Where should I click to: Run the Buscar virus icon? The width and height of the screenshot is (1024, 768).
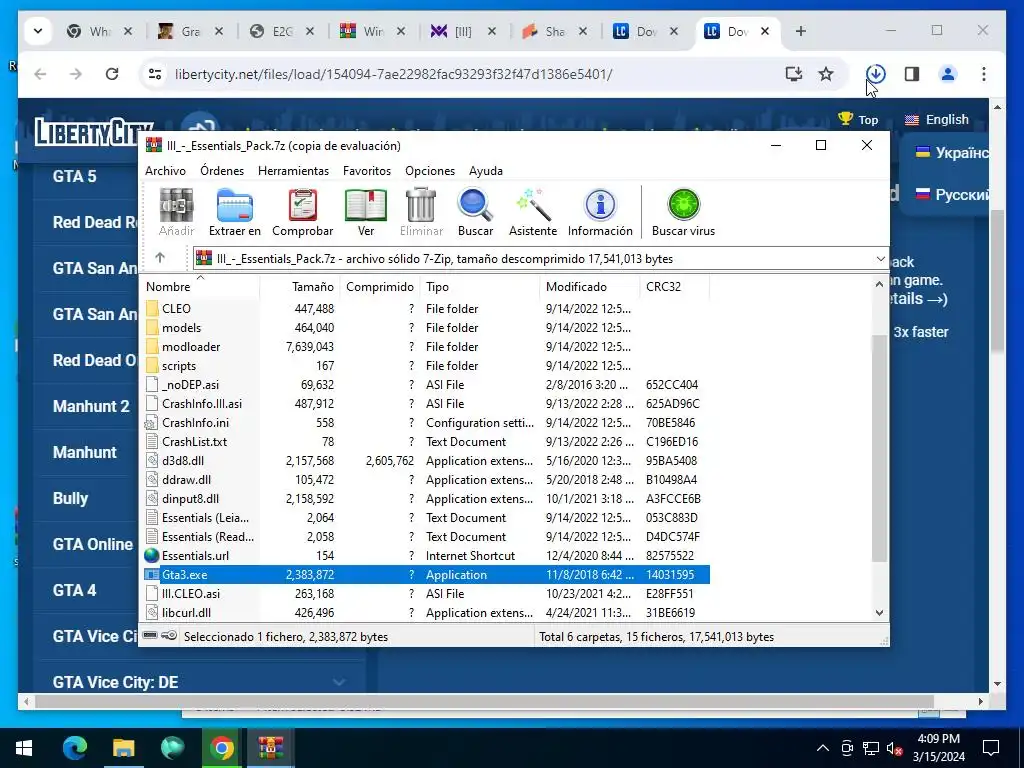pos(683,212)
